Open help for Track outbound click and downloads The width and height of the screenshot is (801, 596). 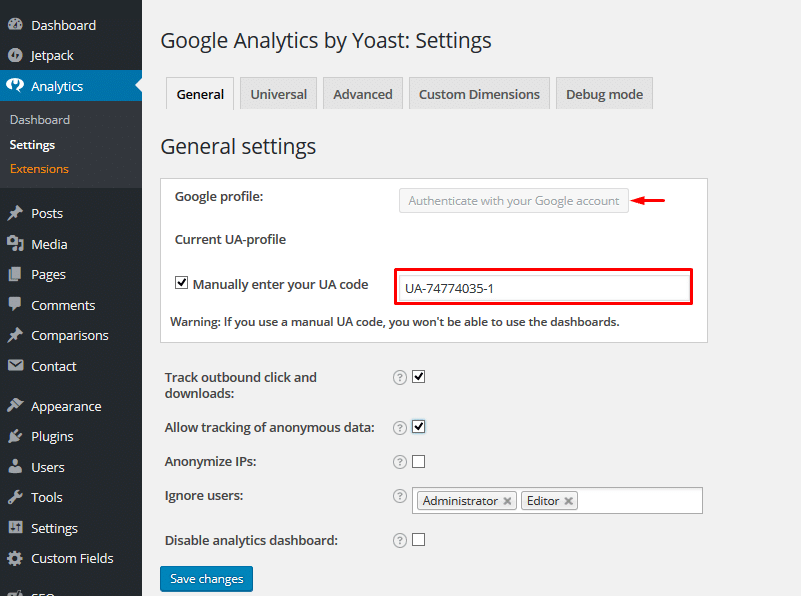coord(399,377)
